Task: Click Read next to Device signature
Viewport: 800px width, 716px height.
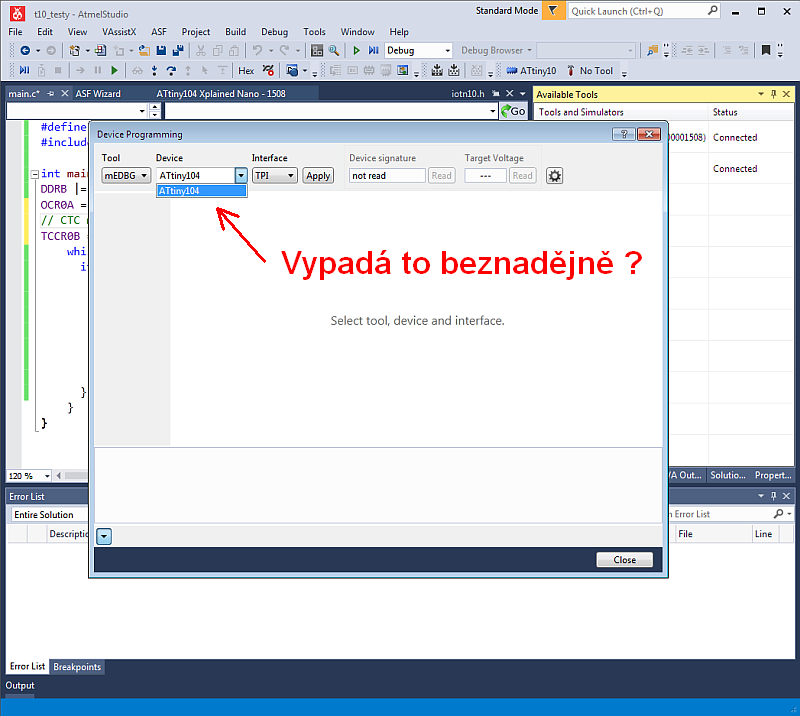Action: (441, 176)
